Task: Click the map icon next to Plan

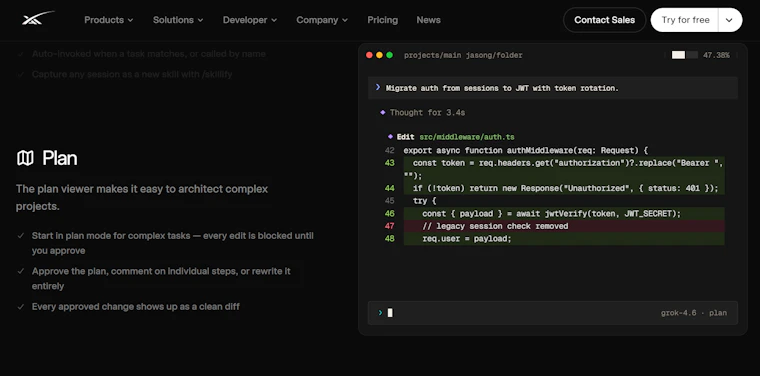Action: tap(25, 158)
